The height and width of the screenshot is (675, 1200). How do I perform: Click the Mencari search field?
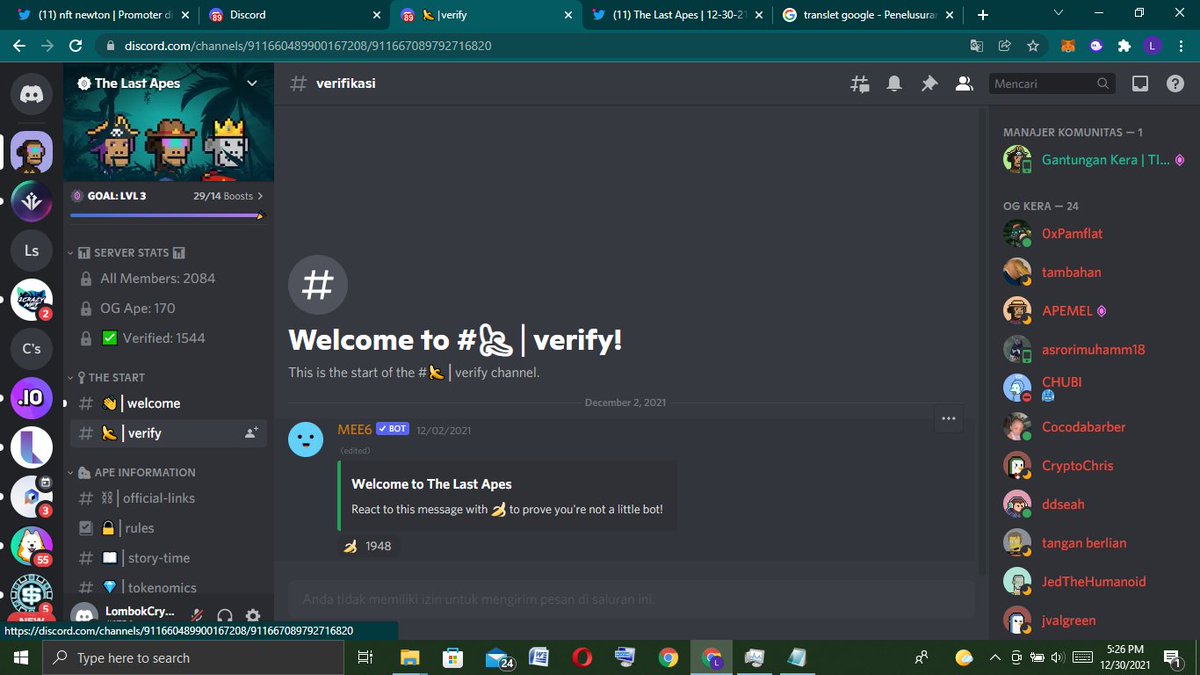[1052, 84]
